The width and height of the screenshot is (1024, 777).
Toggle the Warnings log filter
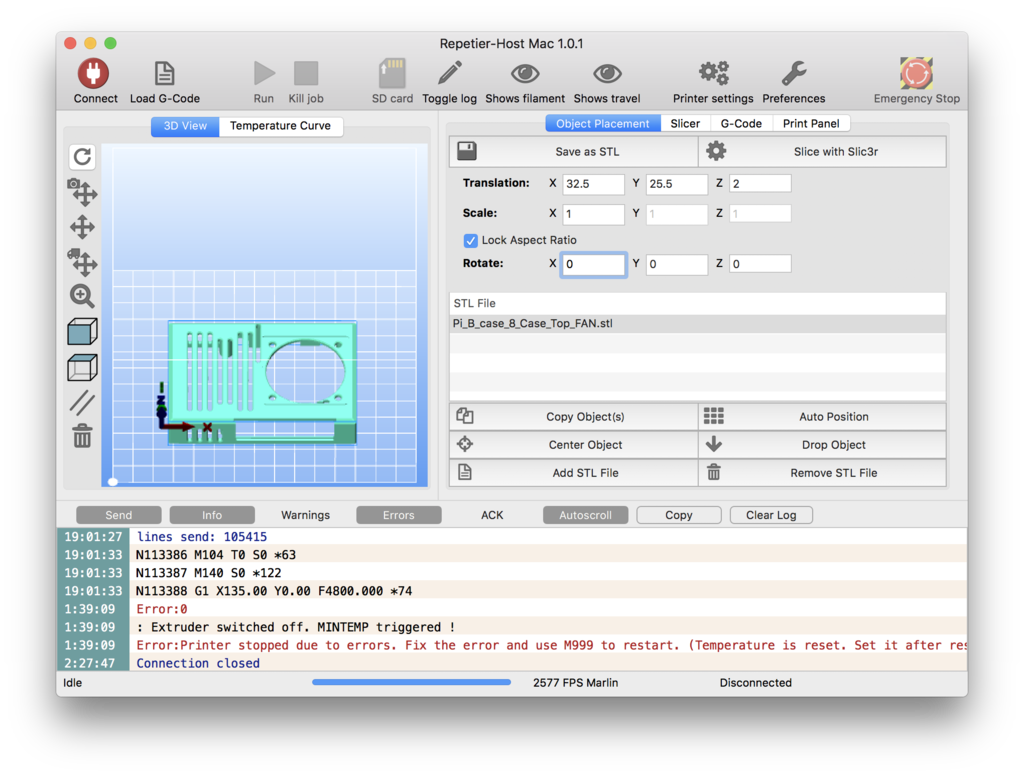pos(305,515)
